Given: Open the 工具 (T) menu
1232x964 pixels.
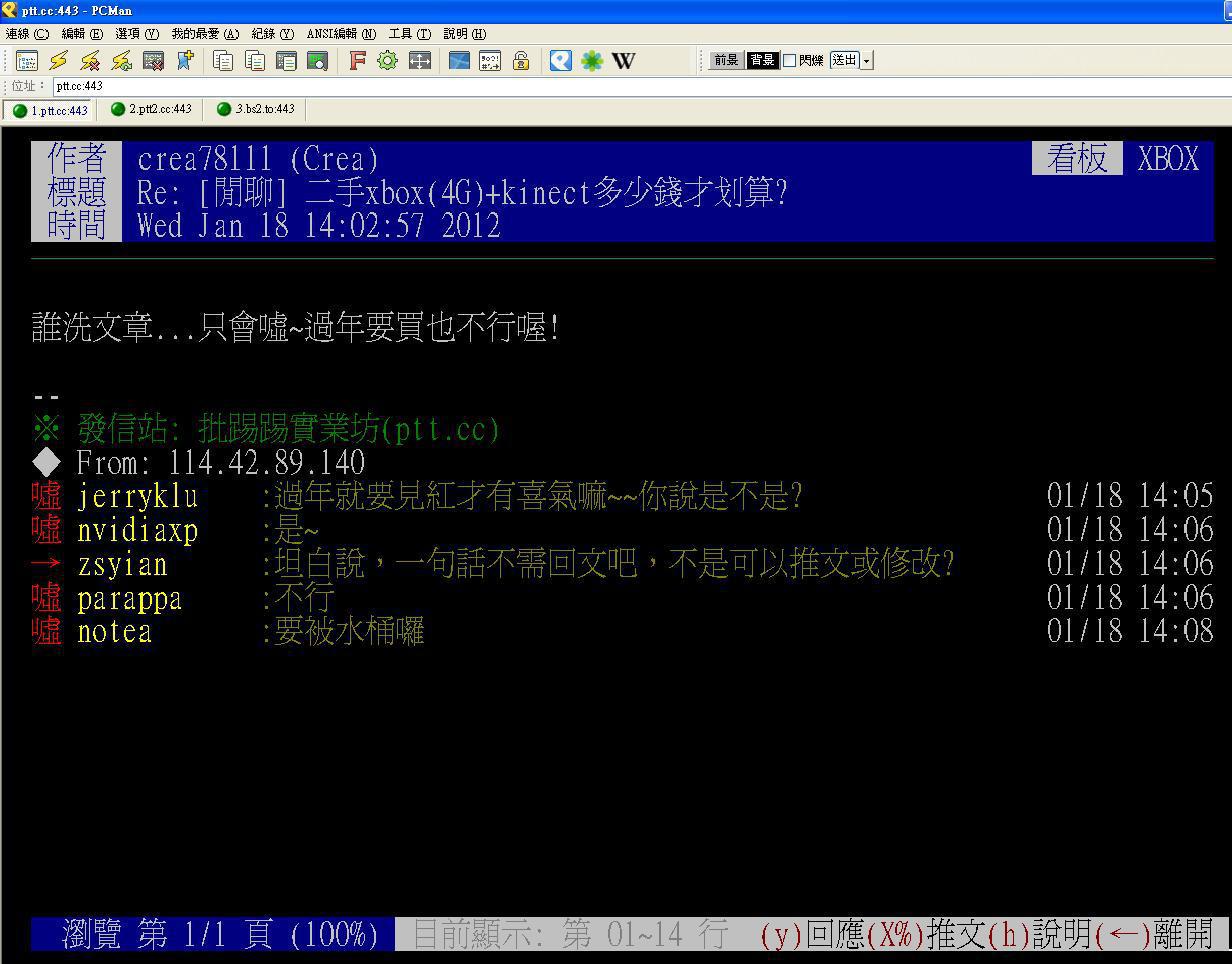Looking at the screenshot, I should (x=409, y=34).
